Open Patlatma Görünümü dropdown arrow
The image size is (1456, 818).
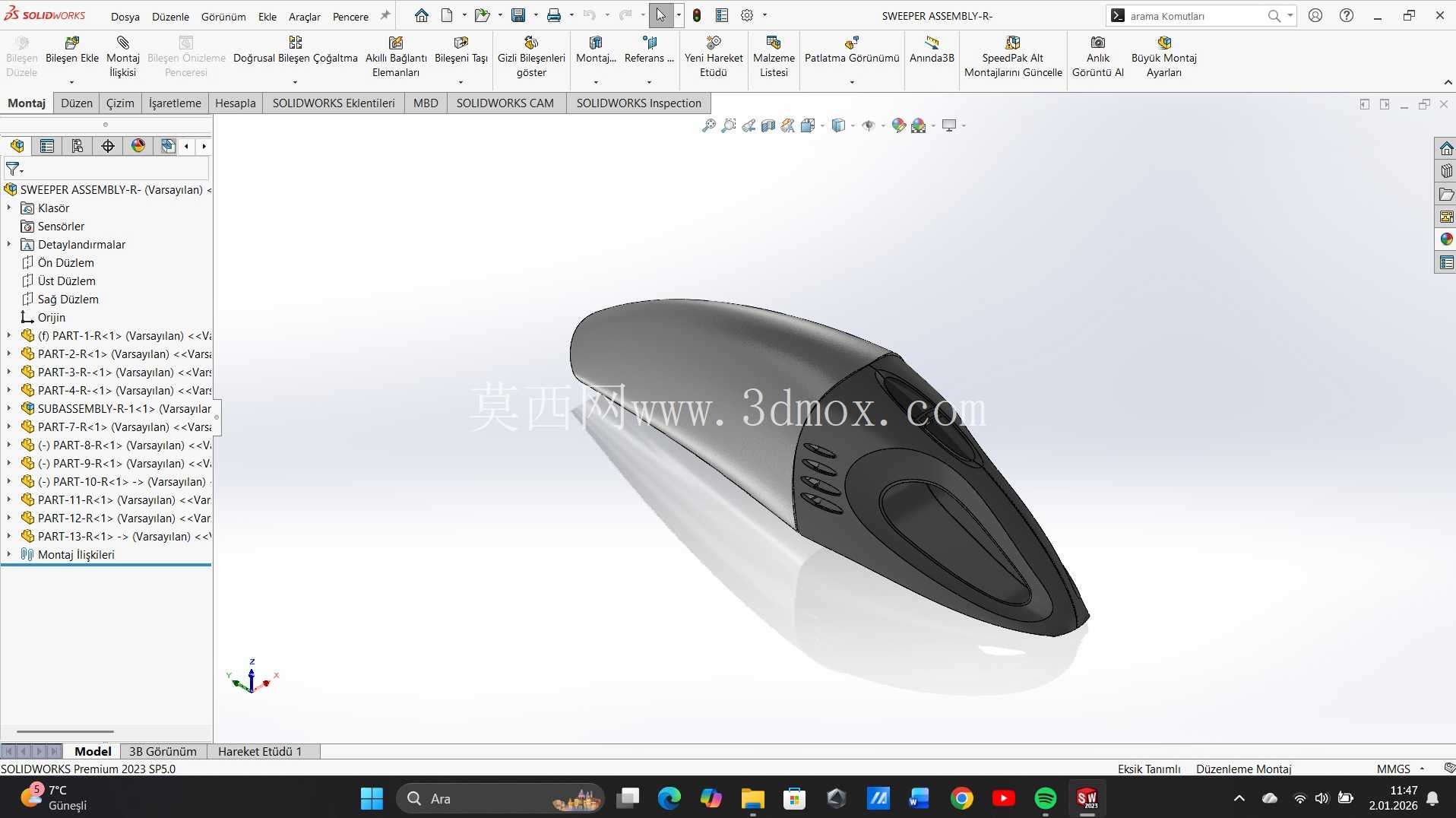852,82
